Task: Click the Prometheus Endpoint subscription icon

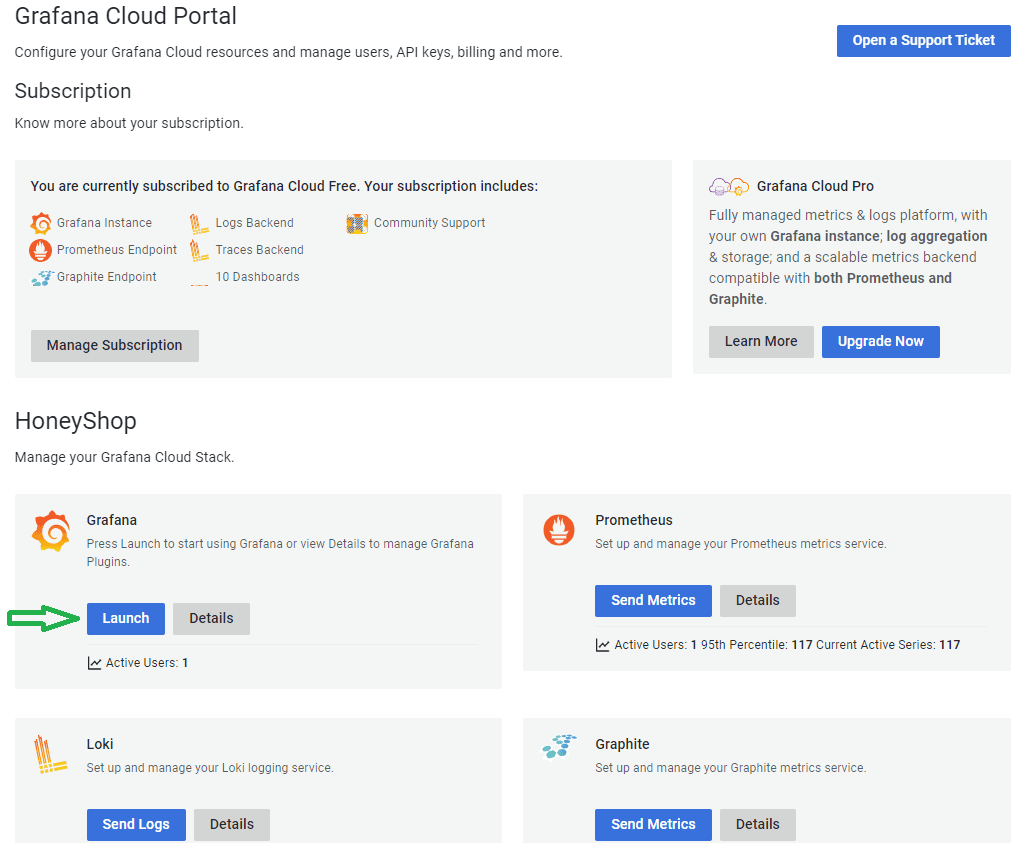Action: [41, 250]
